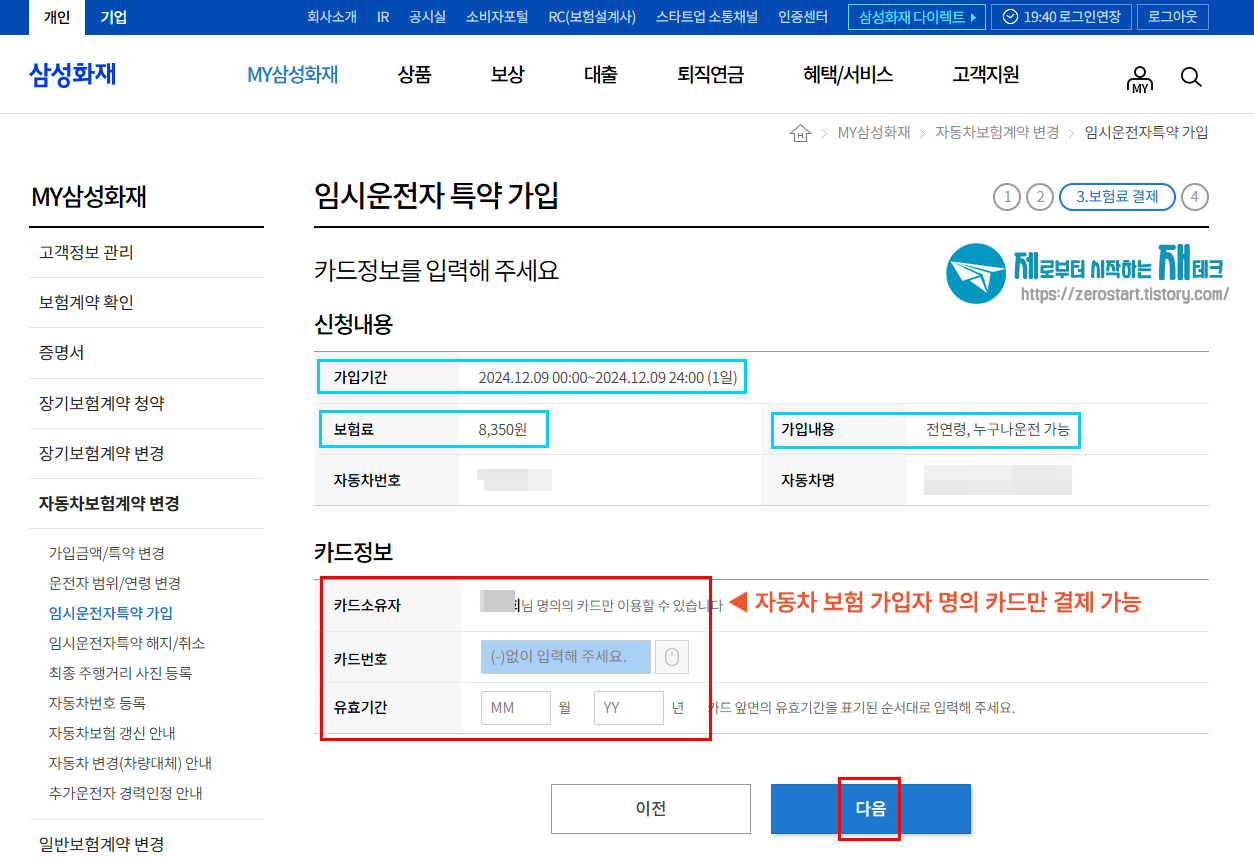
Task: Click the 이전 button
Action: click(651, 809)
